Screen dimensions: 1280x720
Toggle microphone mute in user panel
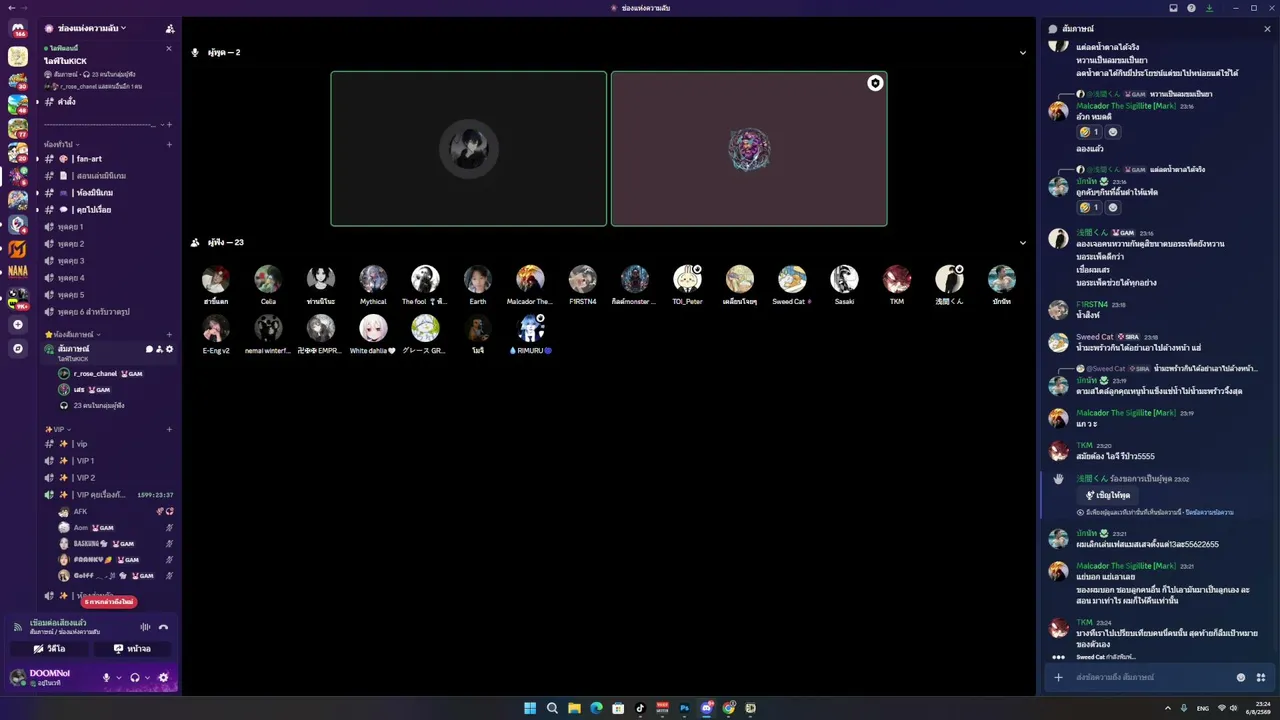[x=107, y=677]
